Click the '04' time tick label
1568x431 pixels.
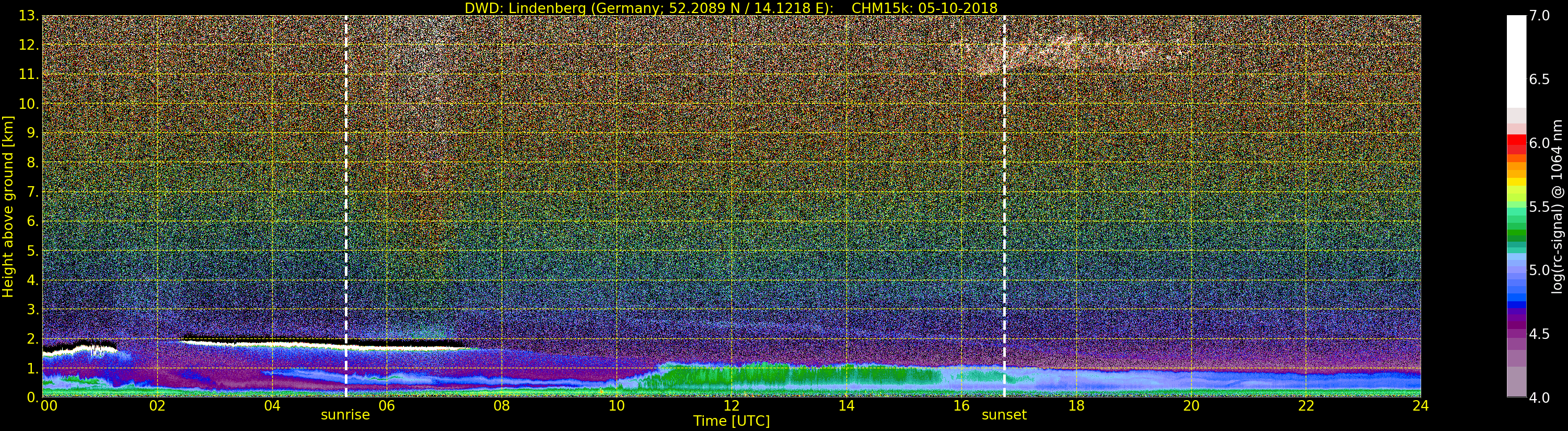(x=272, y=405)
